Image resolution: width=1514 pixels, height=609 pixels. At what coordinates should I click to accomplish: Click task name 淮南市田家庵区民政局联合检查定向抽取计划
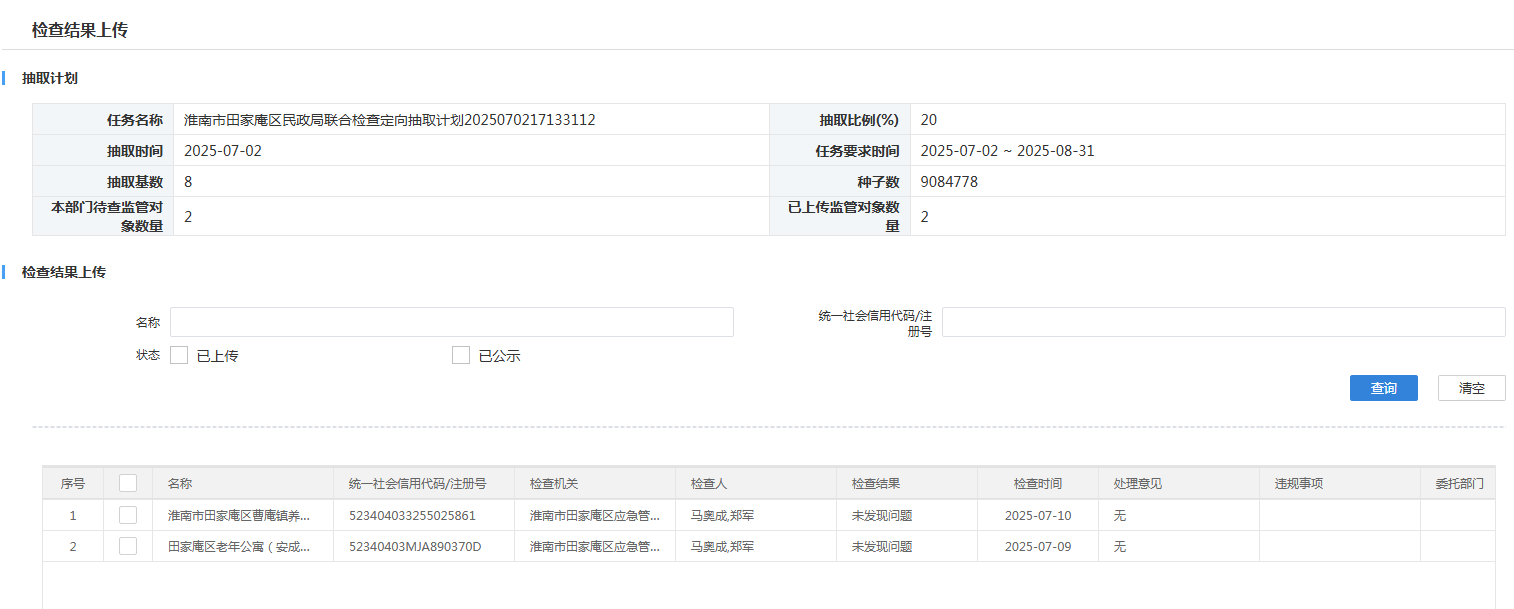pos(390,120)
